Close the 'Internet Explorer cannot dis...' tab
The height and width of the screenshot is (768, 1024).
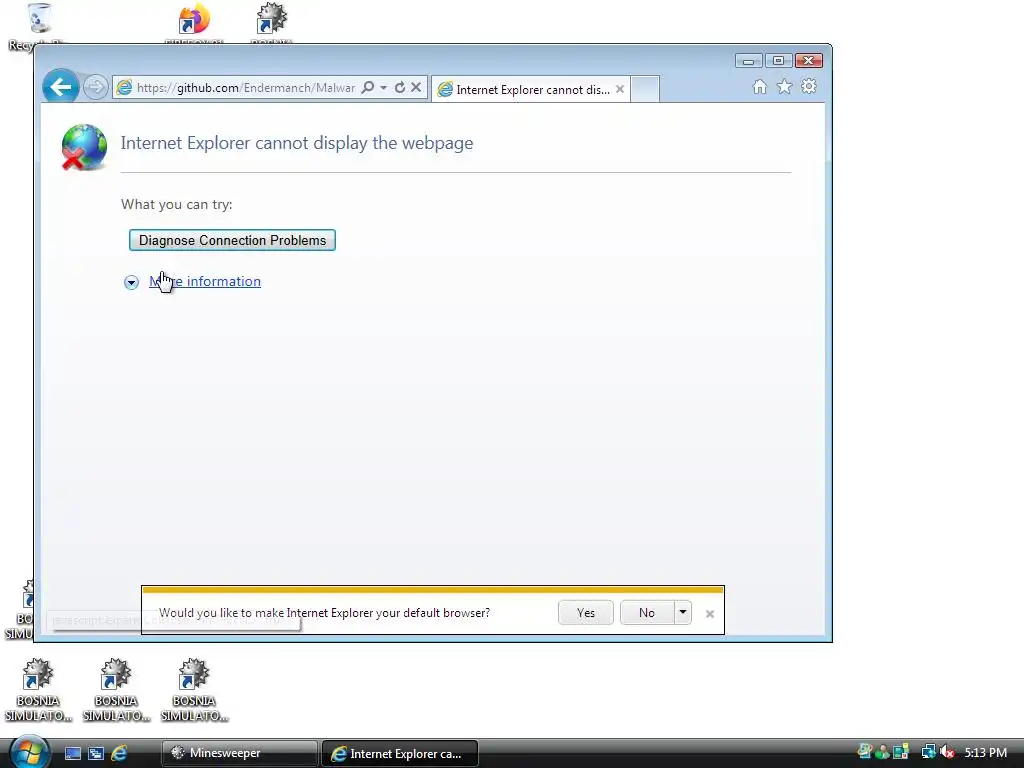tap(620, 89)
